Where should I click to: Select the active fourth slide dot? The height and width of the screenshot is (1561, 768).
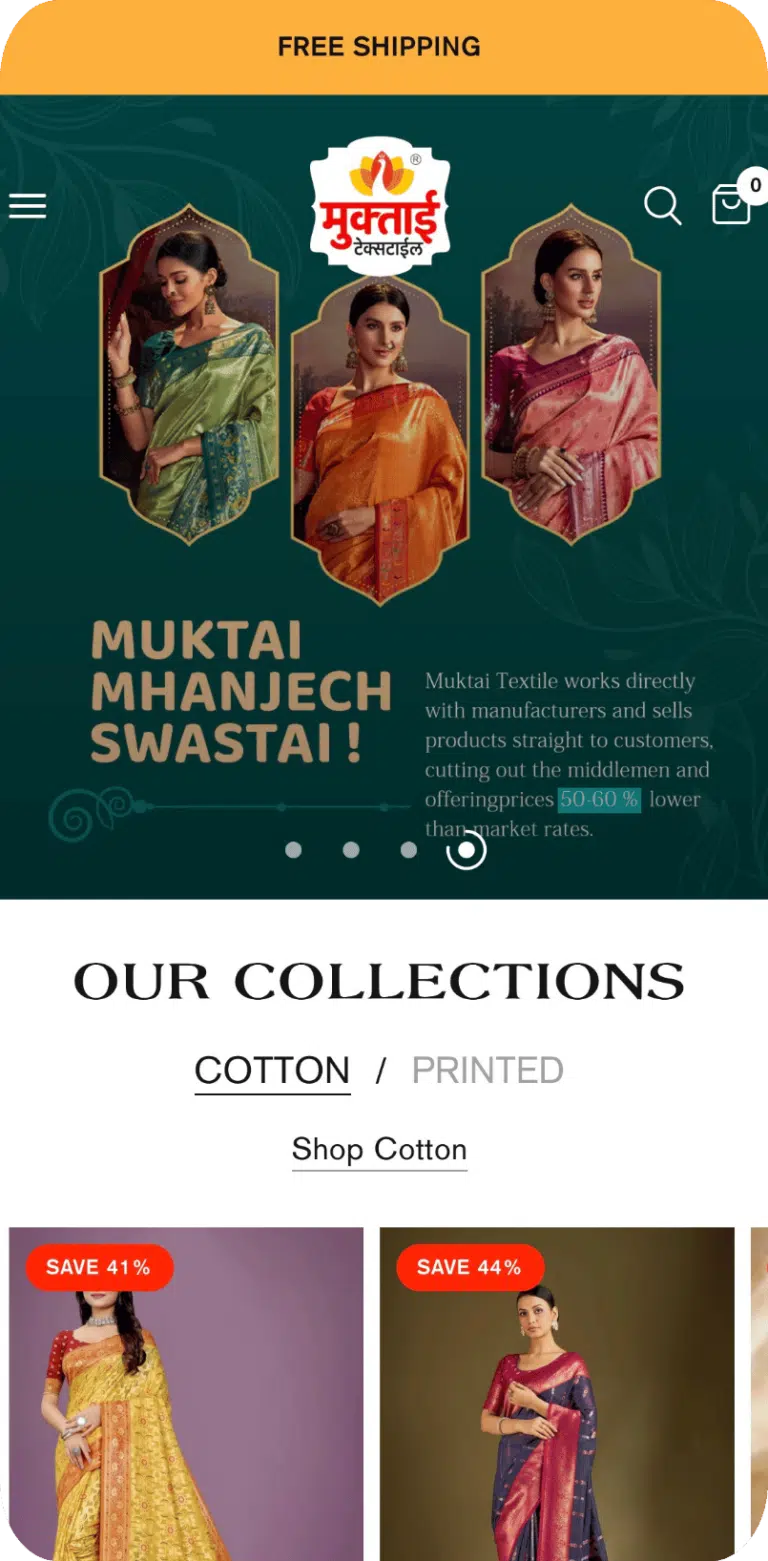[x=466, y=850]
